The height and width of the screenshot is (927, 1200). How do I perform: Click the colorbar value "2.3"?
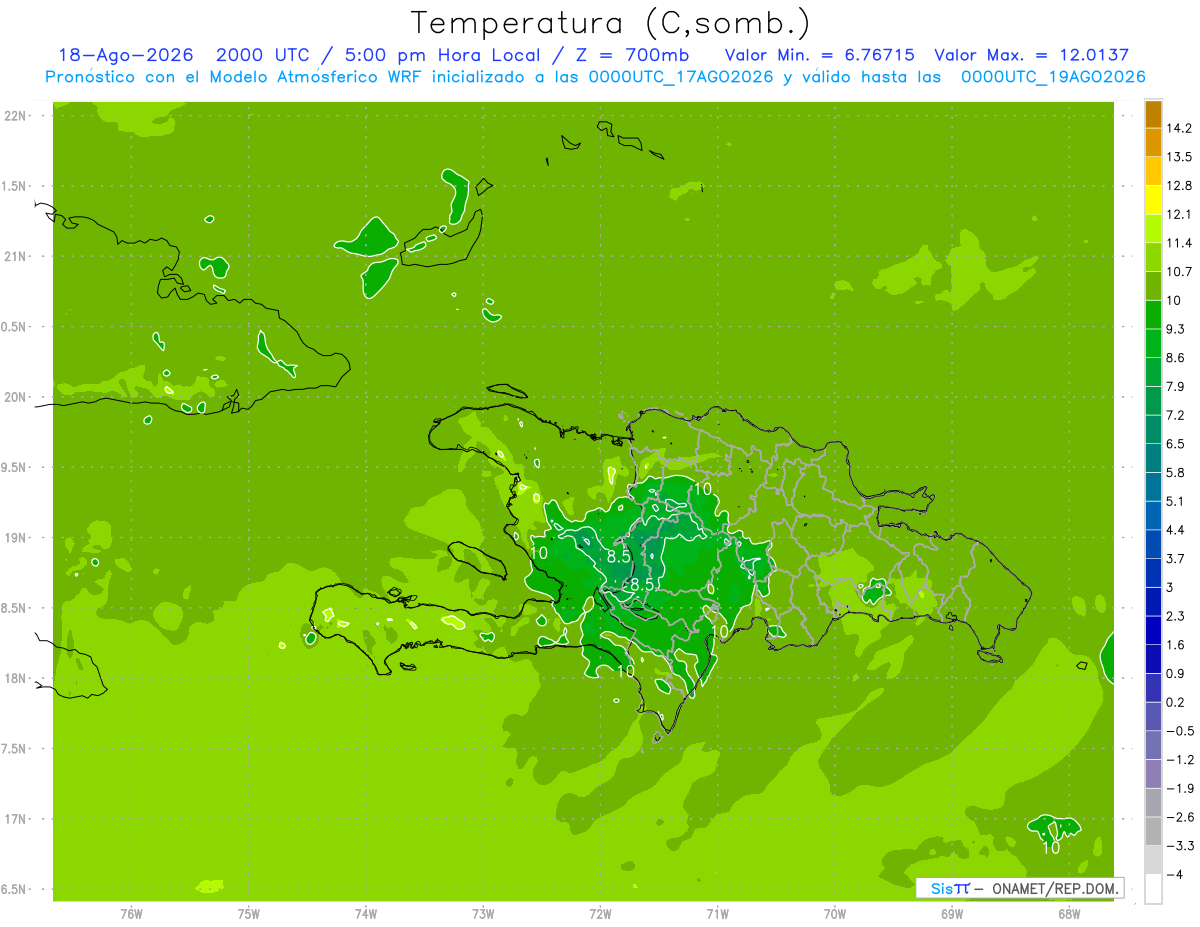click(x=1177, y=616)
